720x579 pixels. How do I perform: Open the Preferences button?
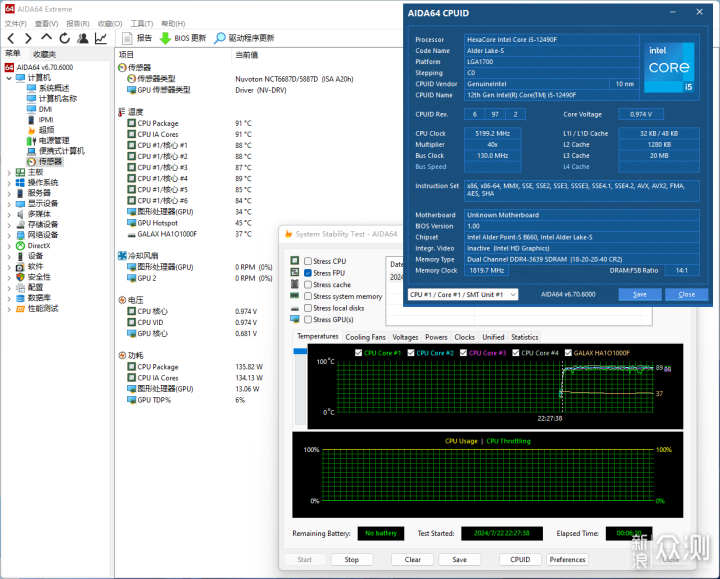(567, 560)
